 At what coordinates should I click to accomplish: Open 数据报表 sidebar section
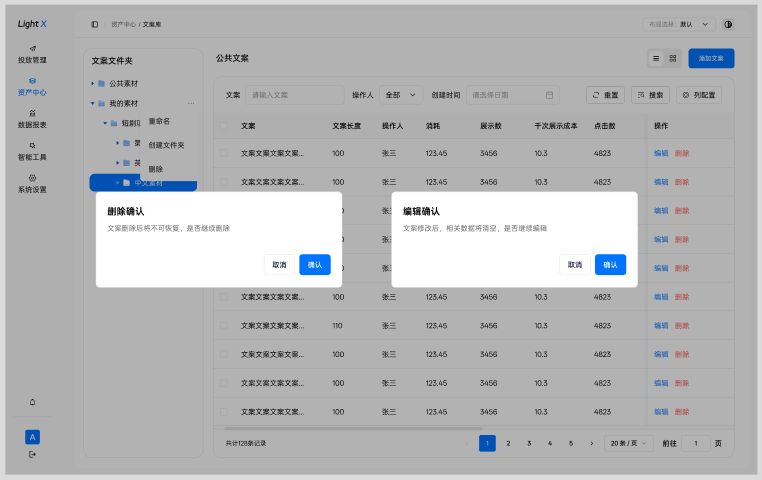point(32,120)
